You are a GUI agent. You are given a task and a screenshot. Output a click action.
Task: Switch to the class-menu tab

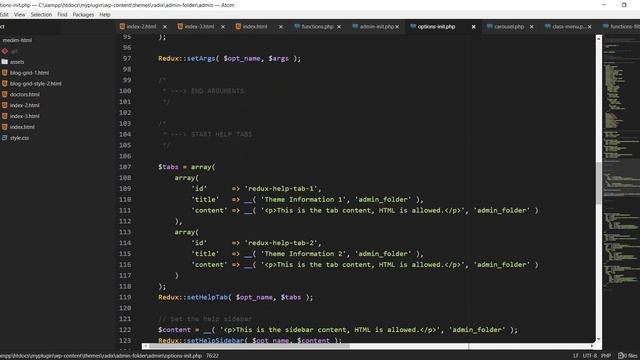569,27
